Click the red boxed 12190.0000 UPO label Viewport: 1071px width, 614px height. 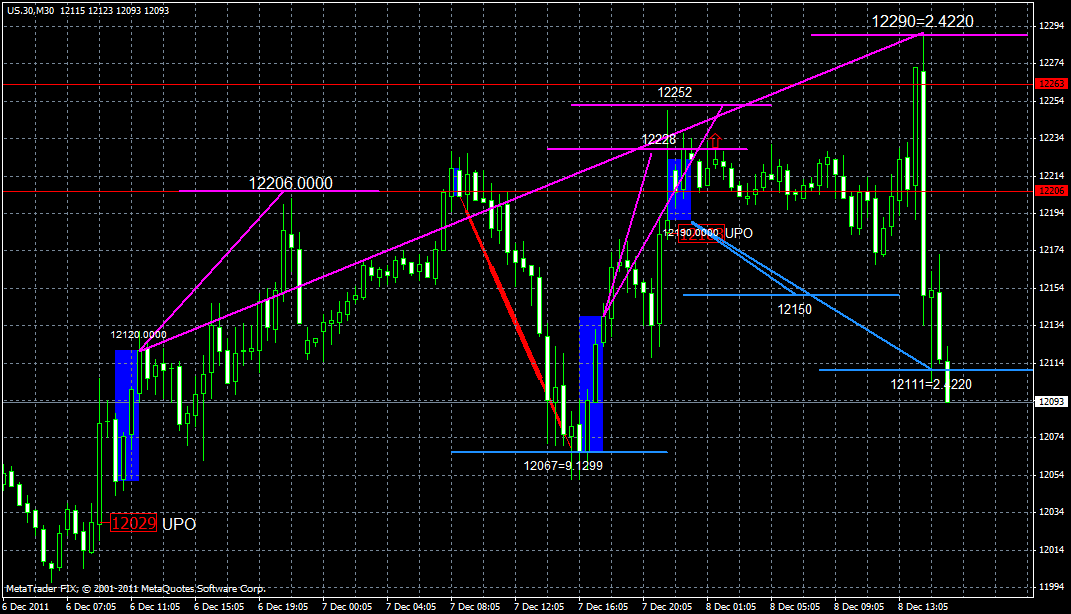[x=700, y=232]
